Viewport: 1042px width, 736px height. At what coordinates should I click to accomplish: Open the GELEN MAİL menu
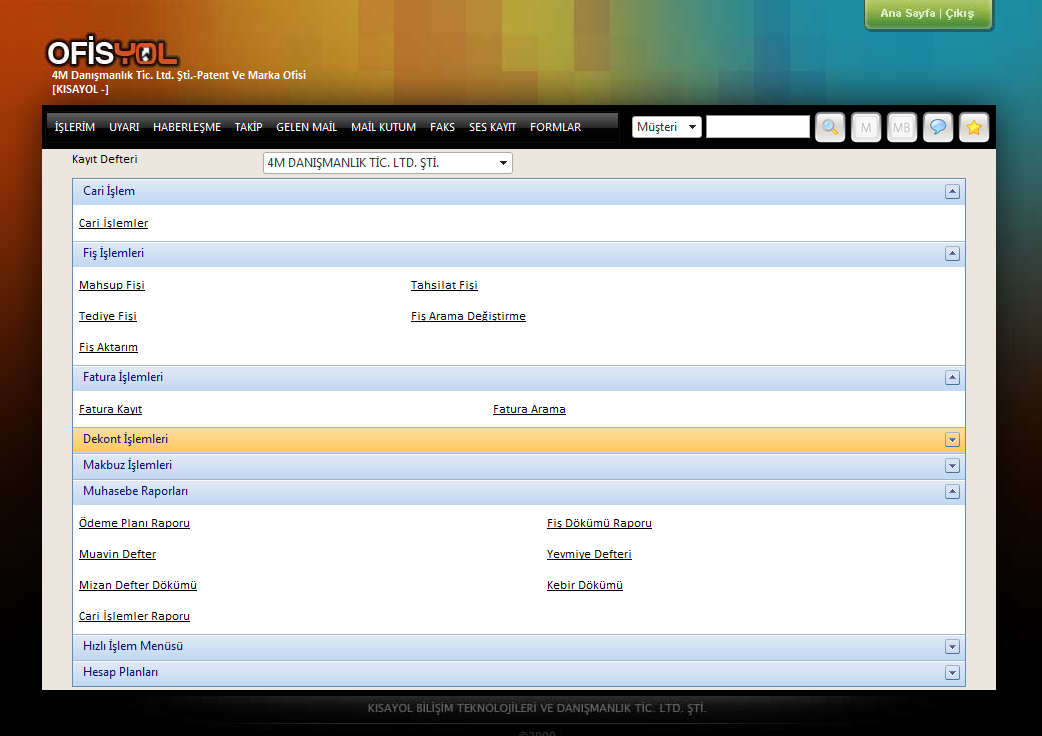pyautogui.click(x=307, y=127)
